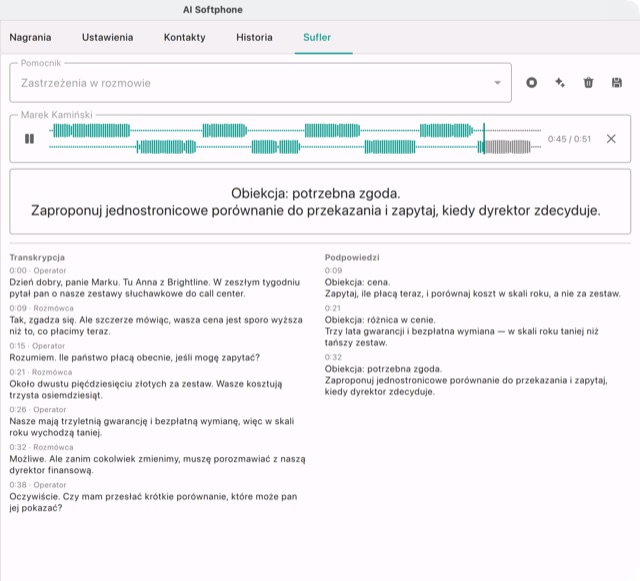Click 'Około dwustu pięćdziesięciu złotych' line
The height and width of the screenshot is (581, 640).
pyautogui.click(x=146, y=390)
